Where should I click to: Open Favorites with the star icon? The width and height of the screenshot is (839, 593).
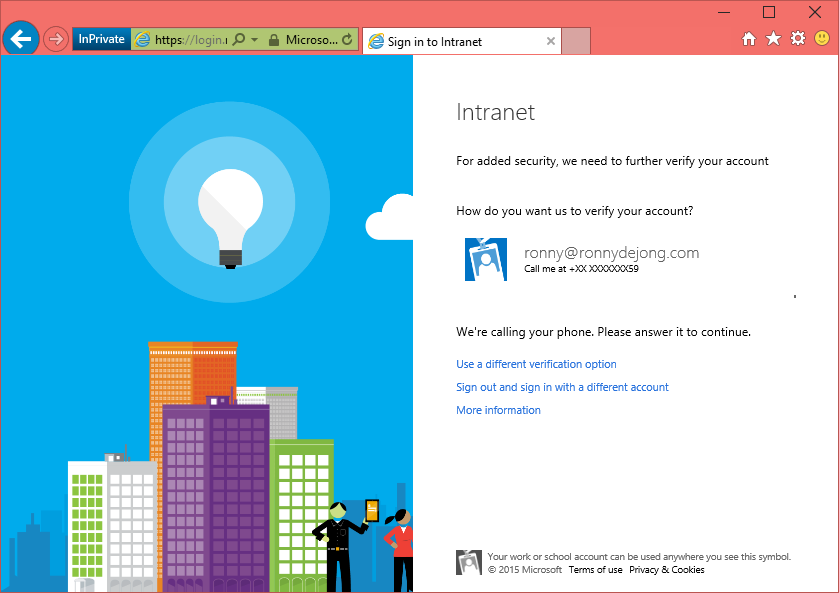[x=773, y=39]
